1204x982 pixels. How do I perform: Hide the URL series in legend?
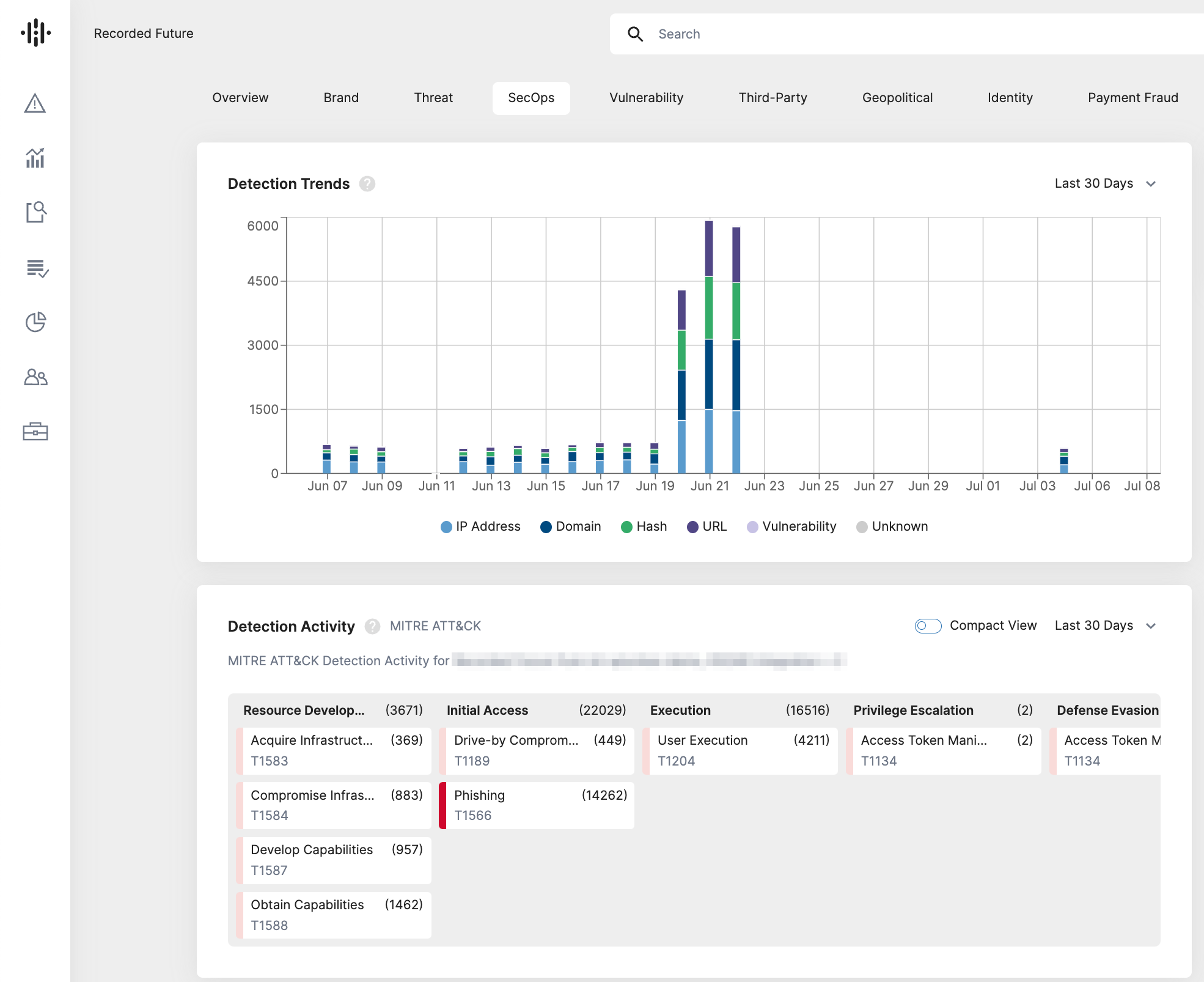click(707, 526)
